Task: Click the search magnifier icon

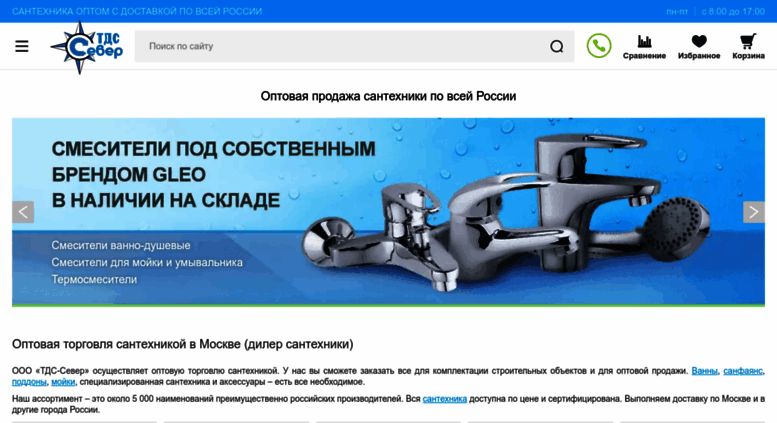Action: (x=556, y=46)
